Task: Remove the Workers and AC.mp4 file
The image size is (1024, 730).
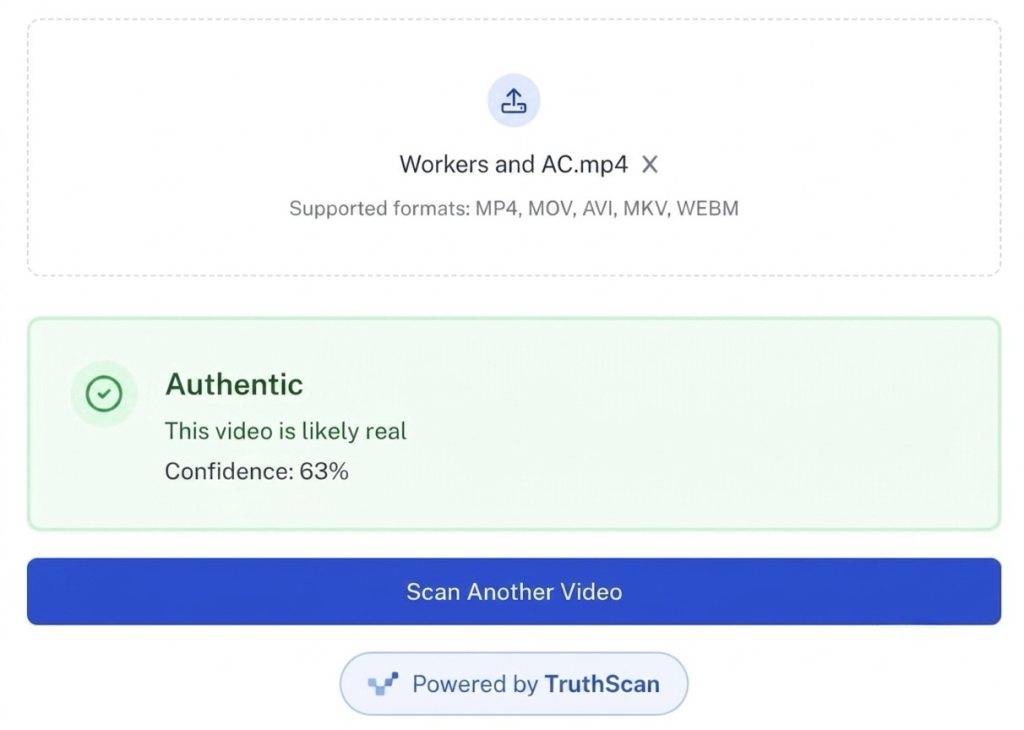Action: coord(649,165)
